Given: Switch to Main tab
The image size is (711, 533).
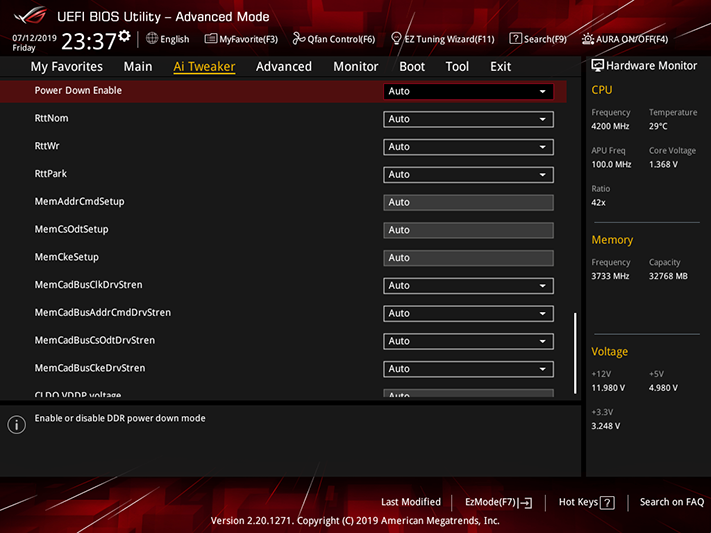Looking at the screenshot, I should pos(138,67).
